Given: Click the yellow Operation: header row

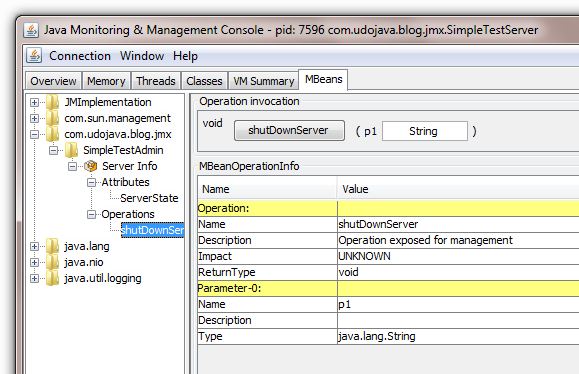Looking at the screenshot, I should [388, 208].
